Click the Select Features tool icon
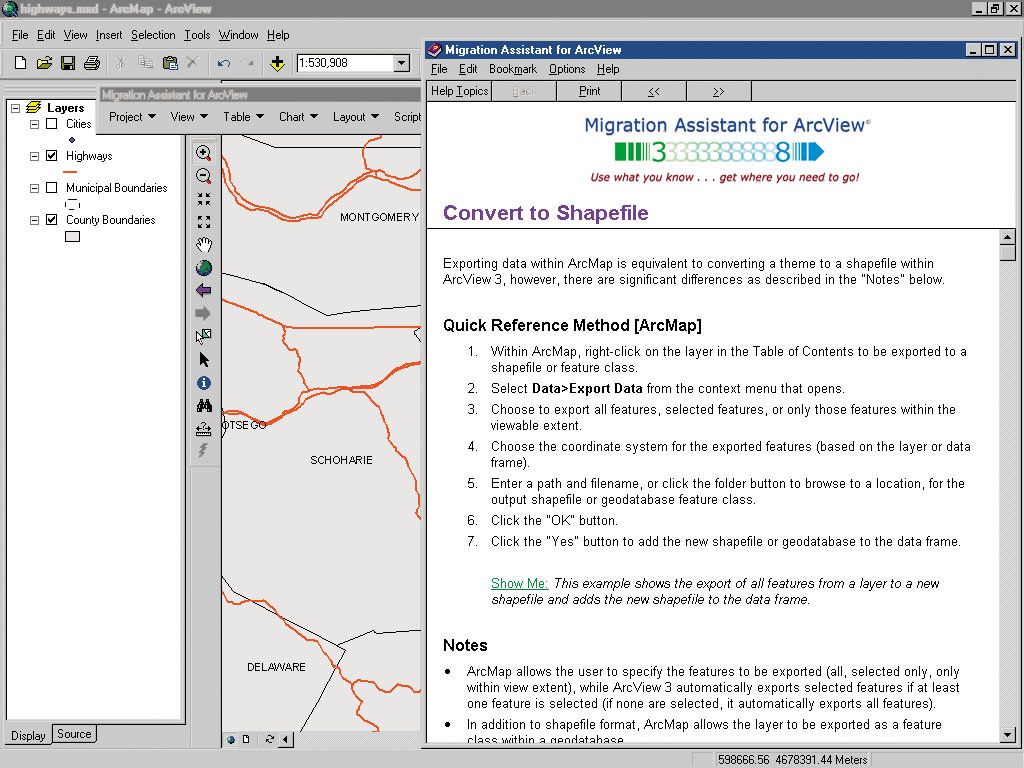This screenshot has width=1024, height=768. [x=204, y=336]
